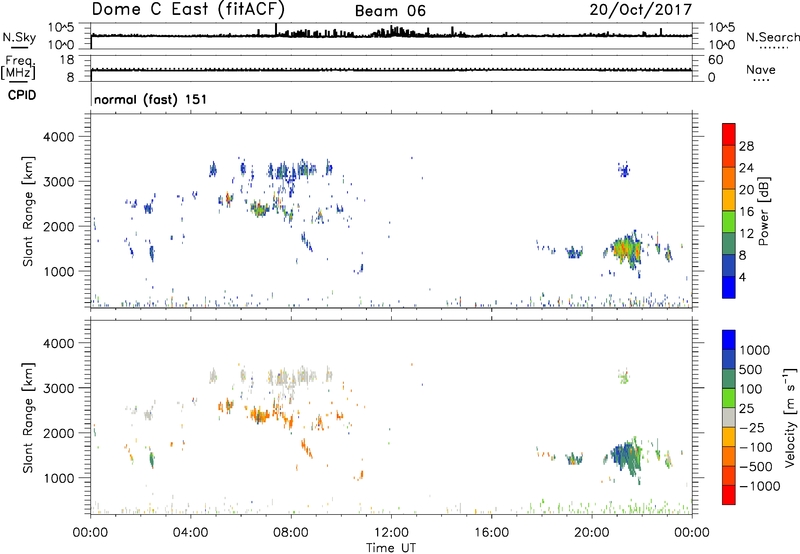Click the tall noise spike in the N.Sky trace
800x554 pixels.
point(276,29)
